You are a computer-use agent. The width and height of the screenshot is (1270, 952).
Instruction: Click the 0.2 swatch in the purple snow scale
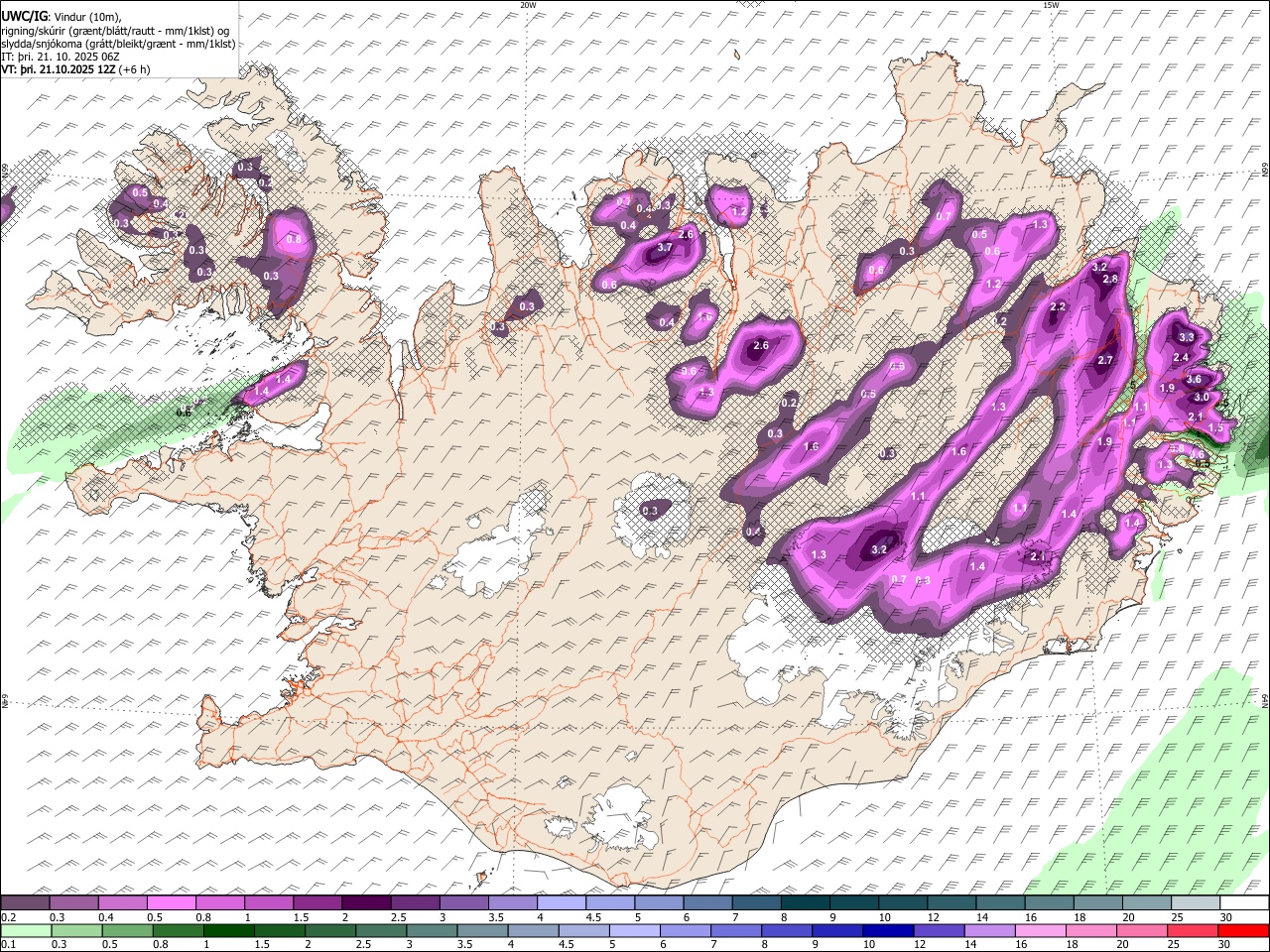tap(25, 903)
